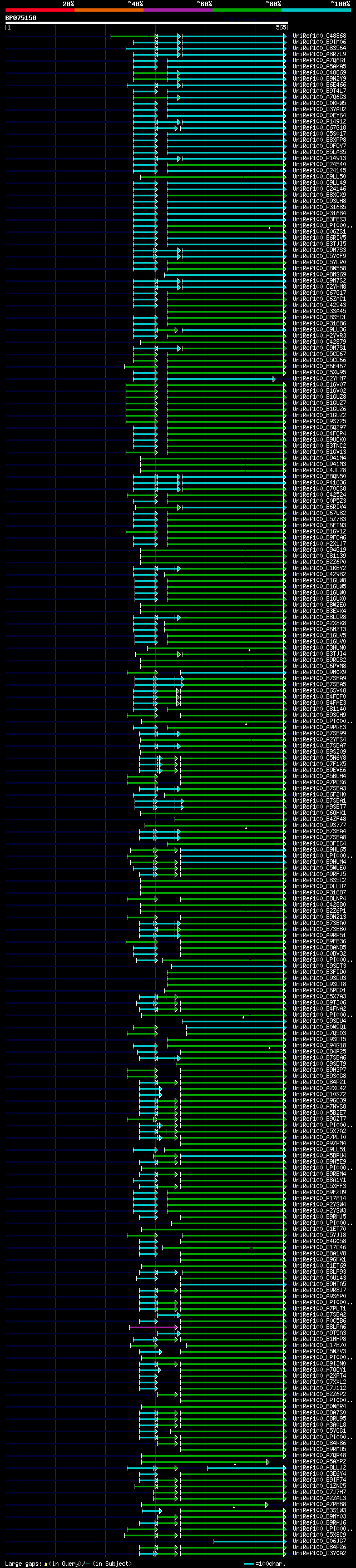This screenshot has width=356, height=1568.
Task: Click the red 20% identity scale segment
Action: pyautogui.click(x=40, y=10)
